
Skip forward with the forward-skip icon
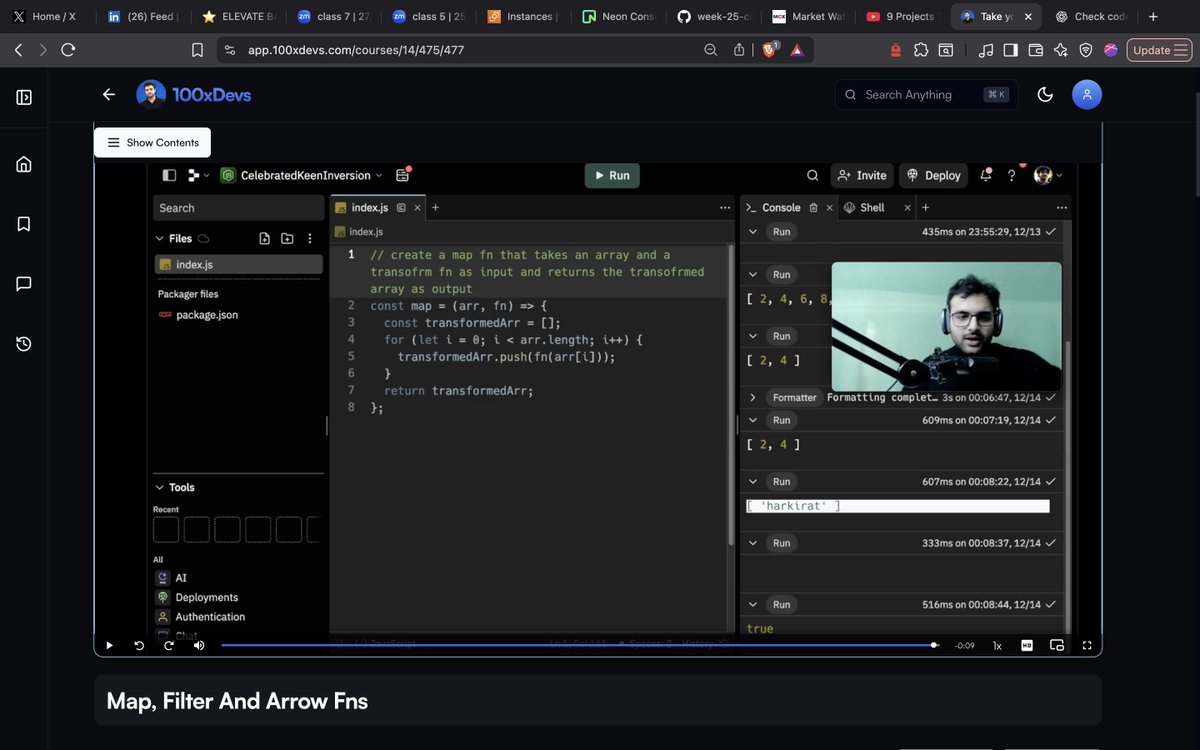pos(169,646)
